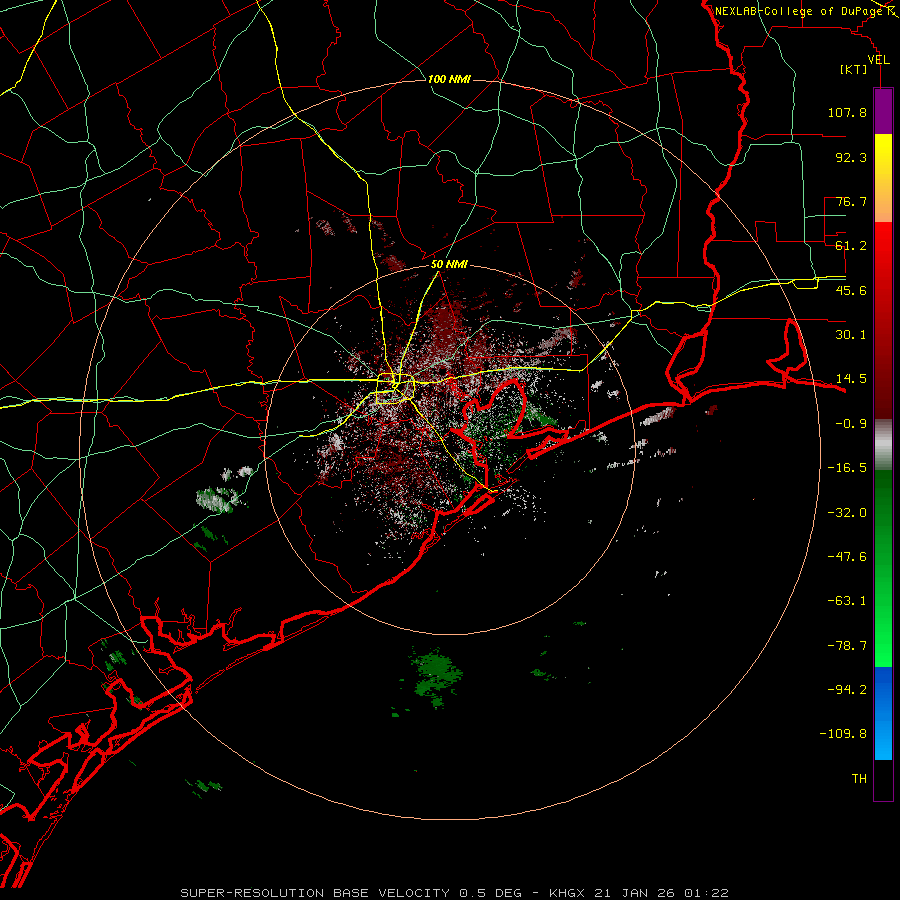Select the 107.8 velocity scale value
The width and height of the screenshot is (900, 900).
pyautogui.click(x=847, y=112)
